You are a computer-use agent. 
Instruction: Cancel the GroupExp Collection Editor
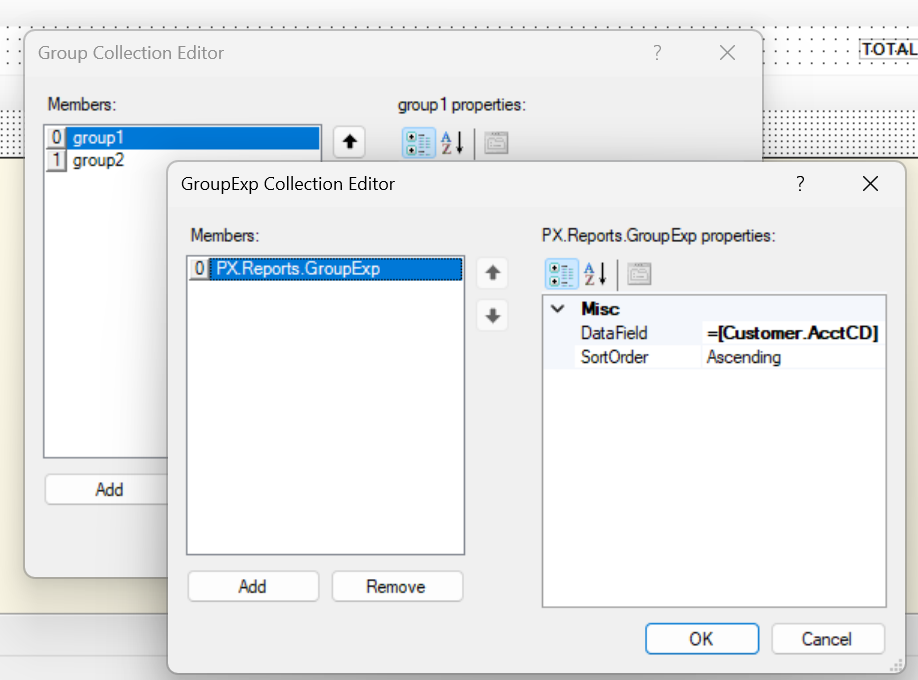pos(829,638)
